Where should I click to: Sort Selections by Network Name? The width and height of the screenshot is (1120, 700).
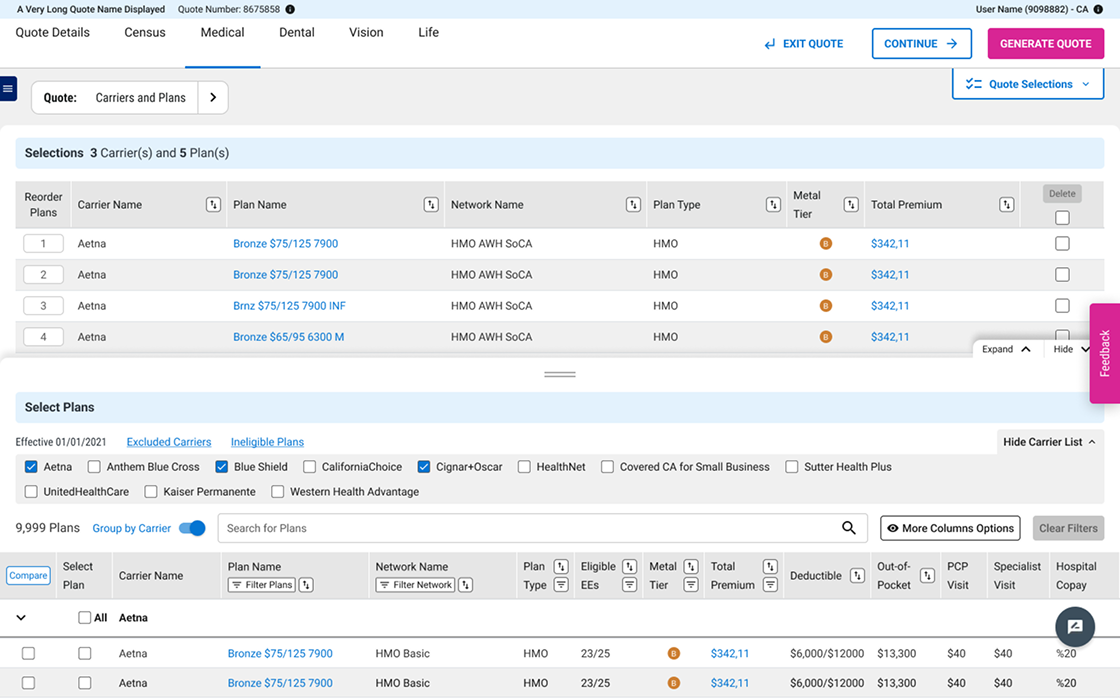pos(633,204)
